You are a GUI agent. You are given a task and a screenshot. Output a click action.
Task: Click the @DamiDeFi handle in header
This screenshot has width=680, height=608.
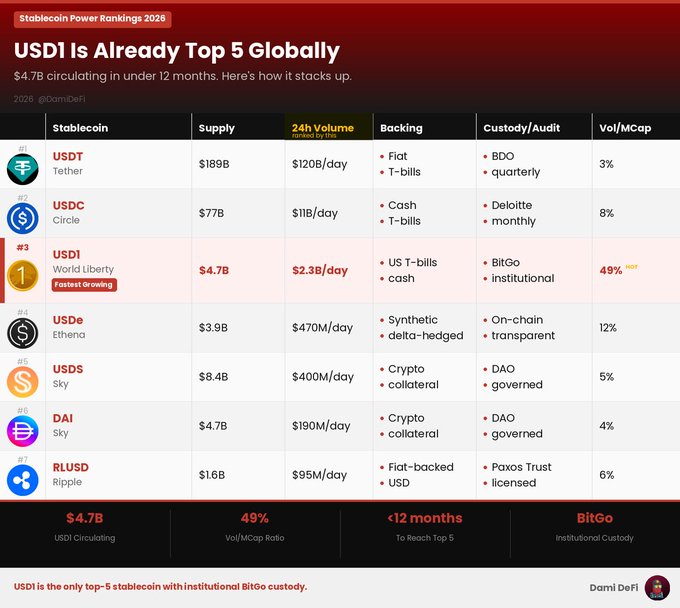click(x=62, y=99)
